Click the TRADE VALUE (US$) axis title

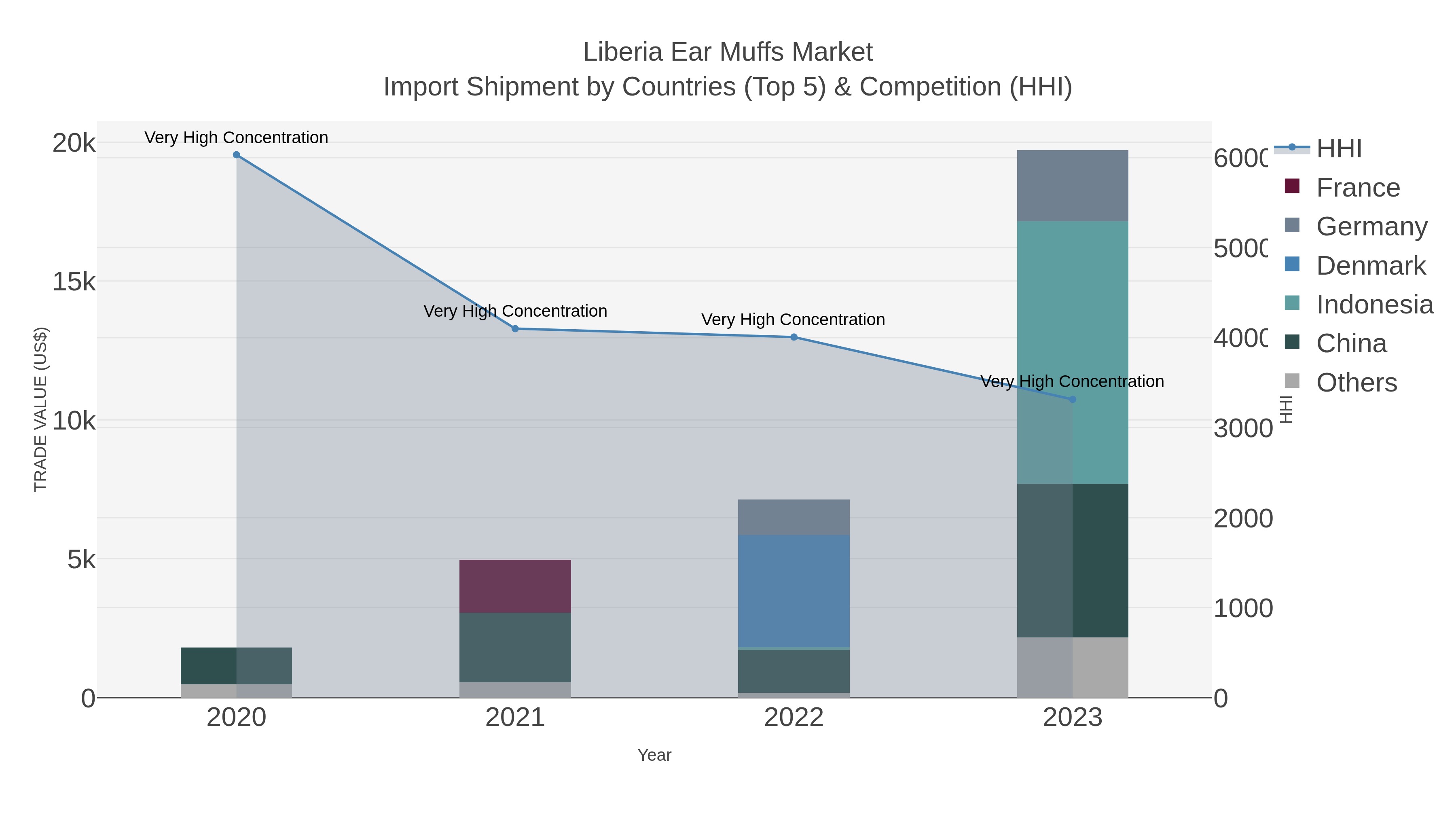41,409
